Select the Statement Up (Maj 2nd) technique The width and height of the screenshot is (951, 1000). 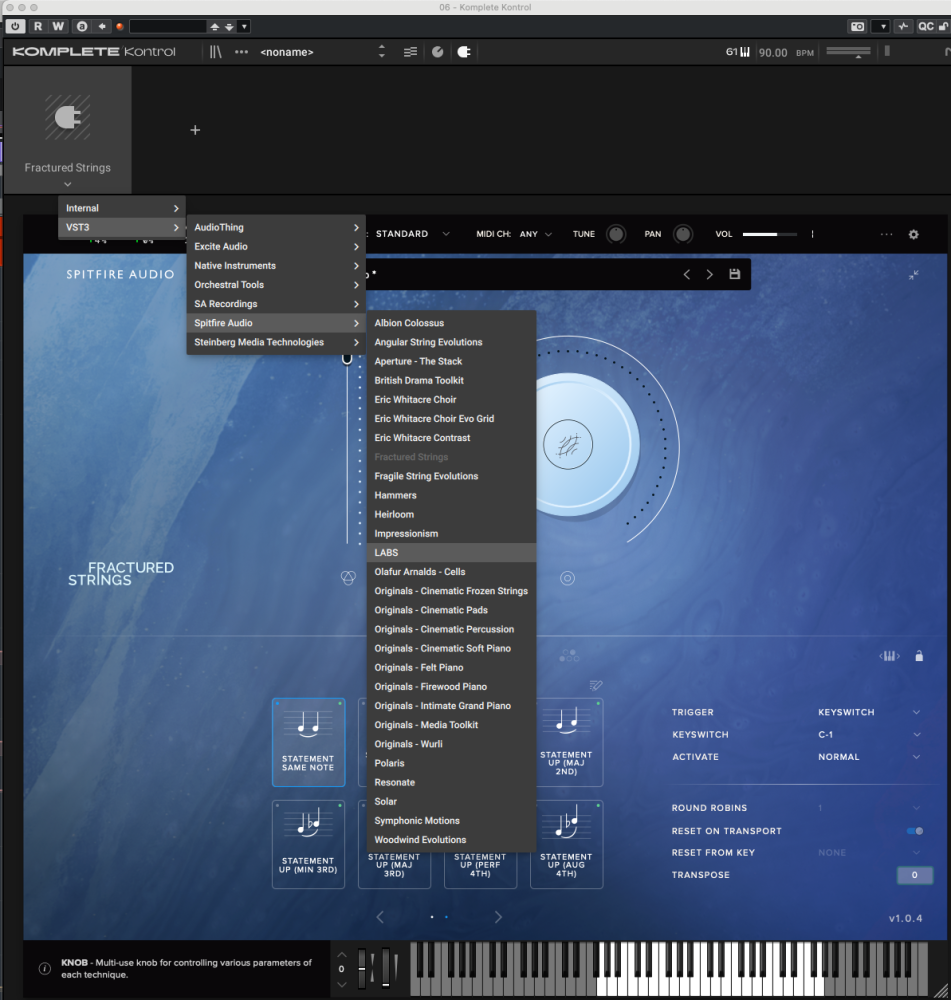[x=566, y=742]
